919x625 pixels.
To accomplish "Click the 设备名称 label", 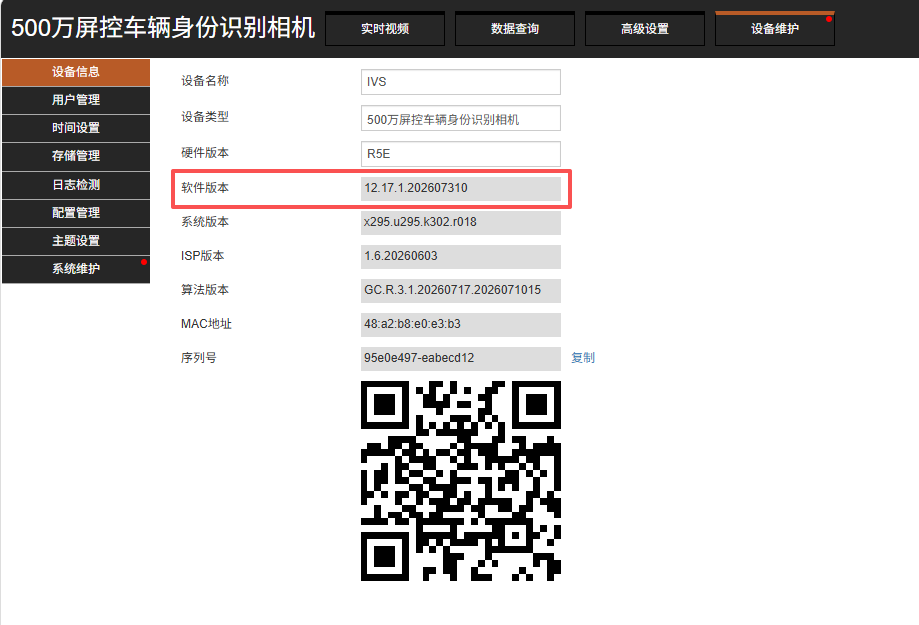I will click(x=205, y=81).
